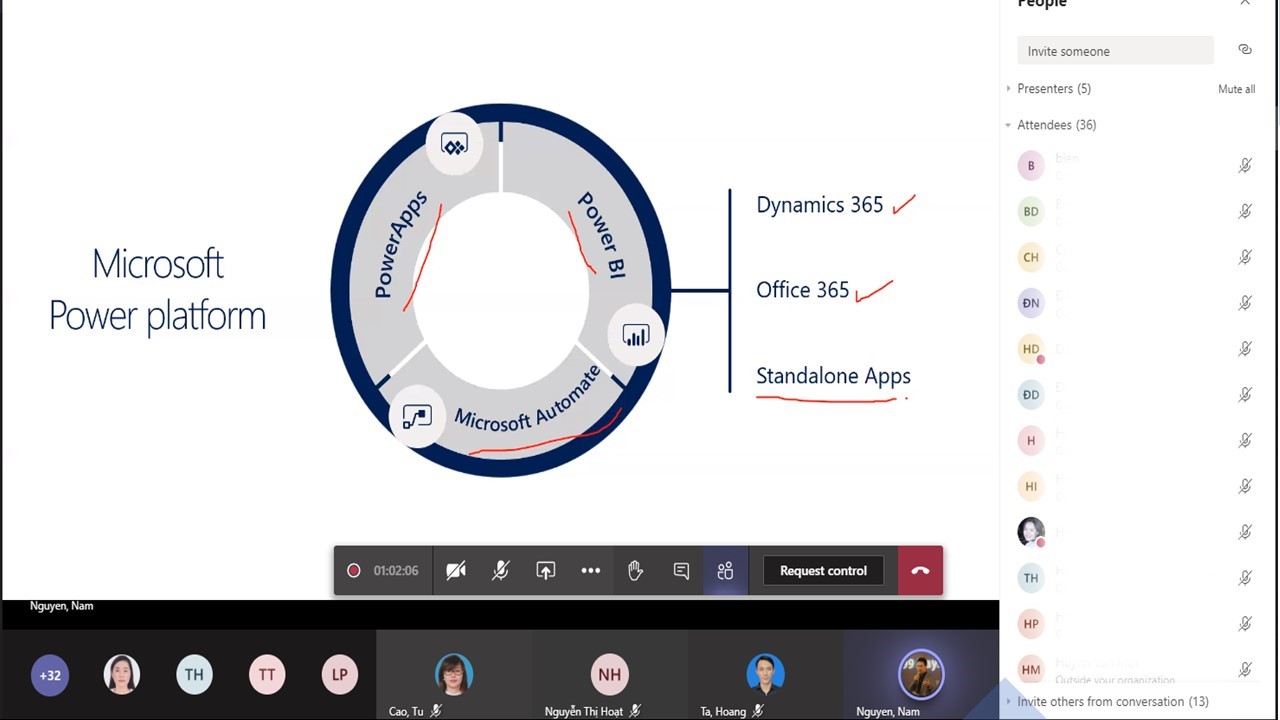Select attendee with H avatar
Viewport: 1280px width, 720px height.
[x=1031, y=440]
